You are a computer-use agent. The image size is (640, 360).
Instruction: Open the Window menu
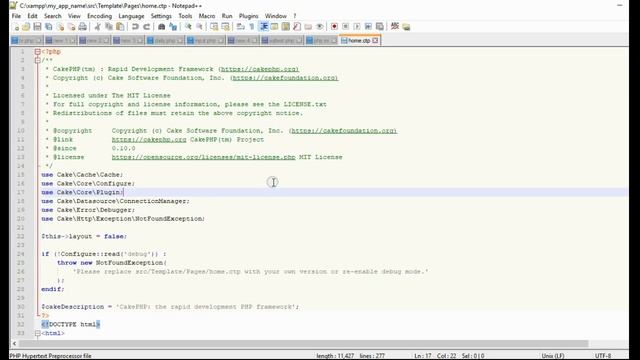[x=276, y=16]
